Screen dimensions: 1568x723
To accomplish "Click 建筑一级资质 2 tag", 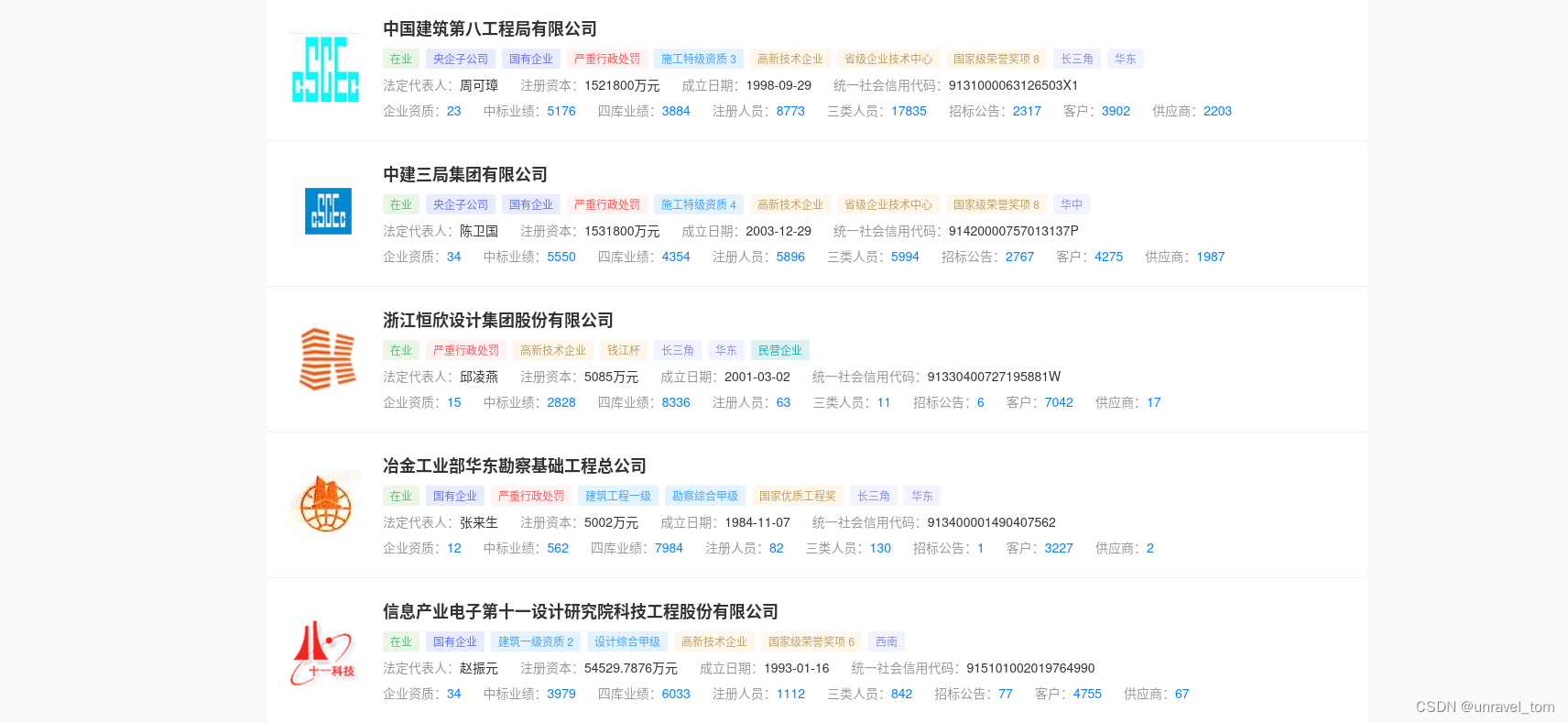I will point(536,641).
